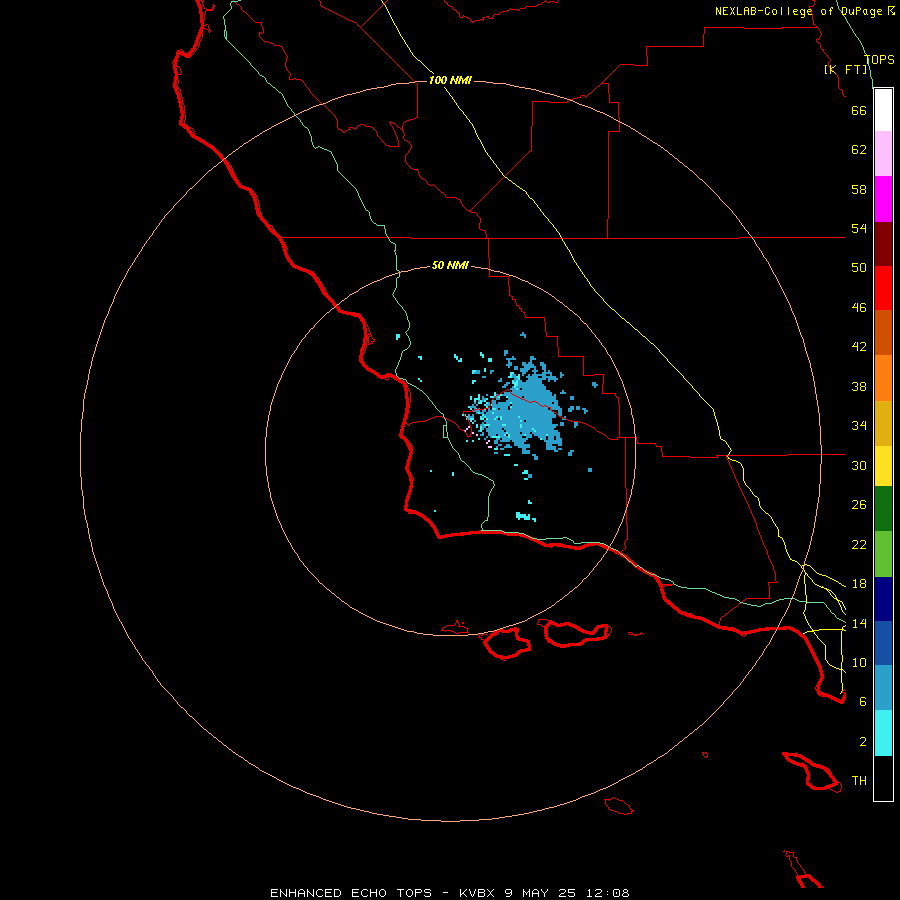Image resolution: width=900 pixels, height=900 pixels.
Task: Click the cyan echo patch near the south coast
Action: [x=524, y=516]
